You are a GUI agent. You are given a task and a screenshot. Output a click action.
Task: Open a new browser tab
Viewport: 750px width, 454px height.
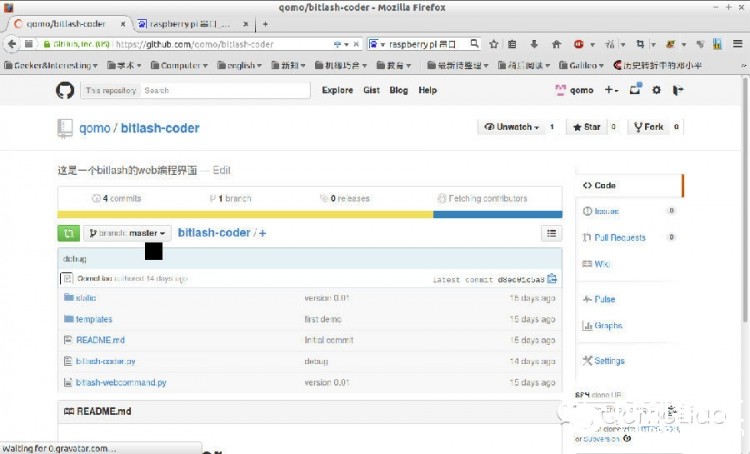click(x=265, y=24)
